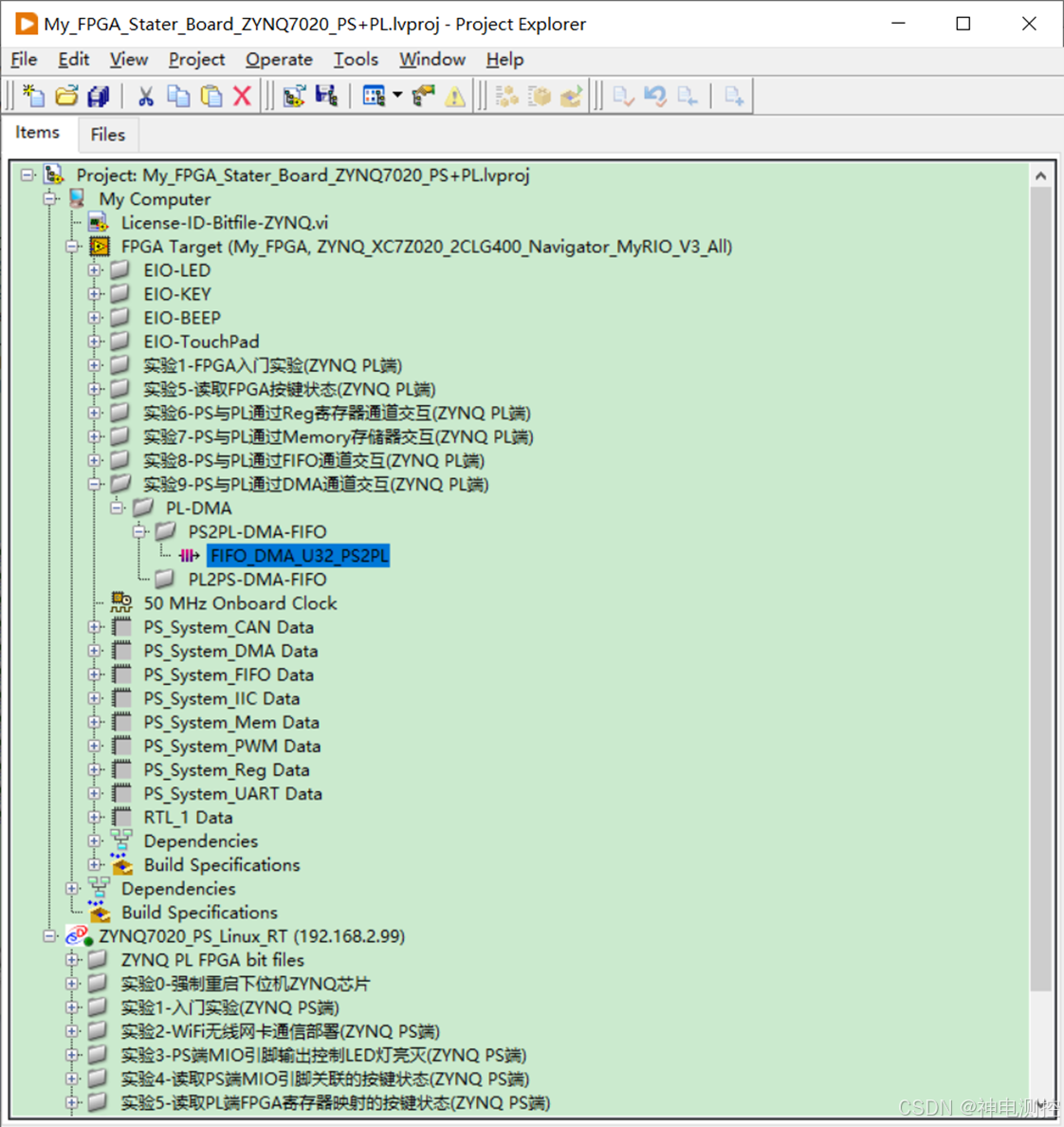Collapse the FPGA Target node
Screen dimensions: 1064x1127
(x=72, y=247)
